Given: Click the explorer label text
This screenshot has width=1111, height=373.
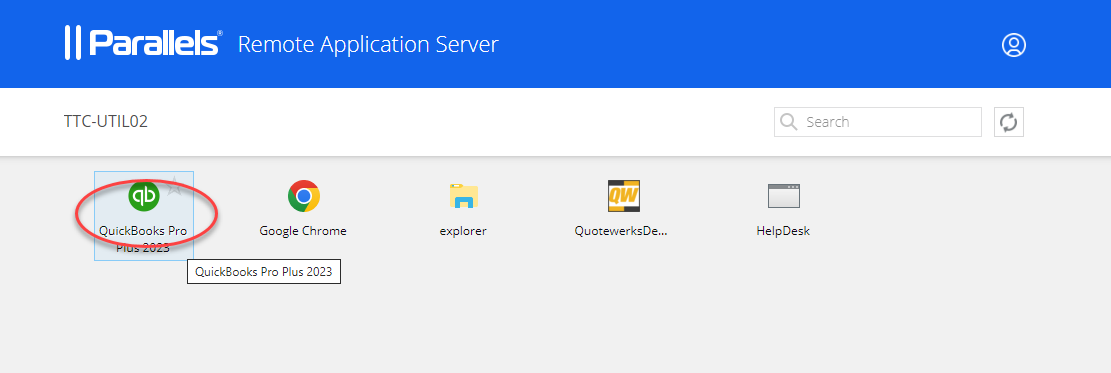Looking at the screenshot, I should pos(463,231).
